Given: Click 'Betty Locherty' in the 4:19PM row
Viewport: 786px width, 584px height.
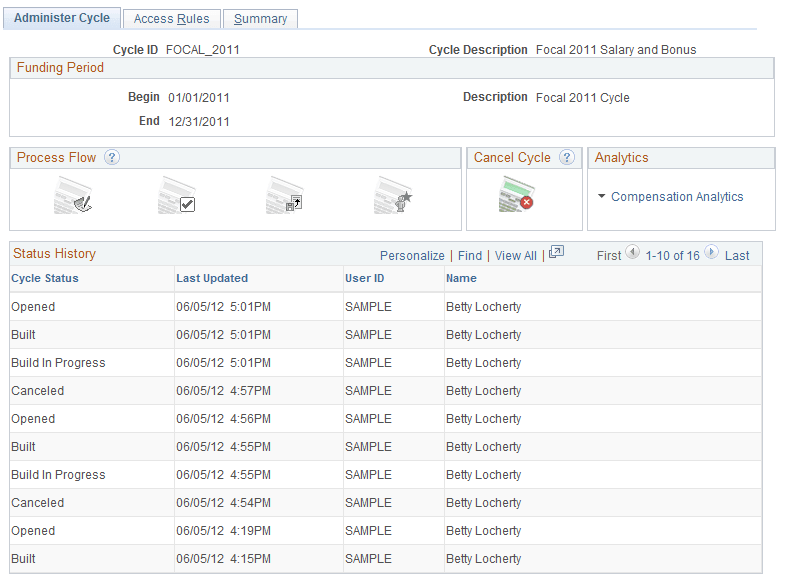Looking at the screenshot, I should point(483,531).
